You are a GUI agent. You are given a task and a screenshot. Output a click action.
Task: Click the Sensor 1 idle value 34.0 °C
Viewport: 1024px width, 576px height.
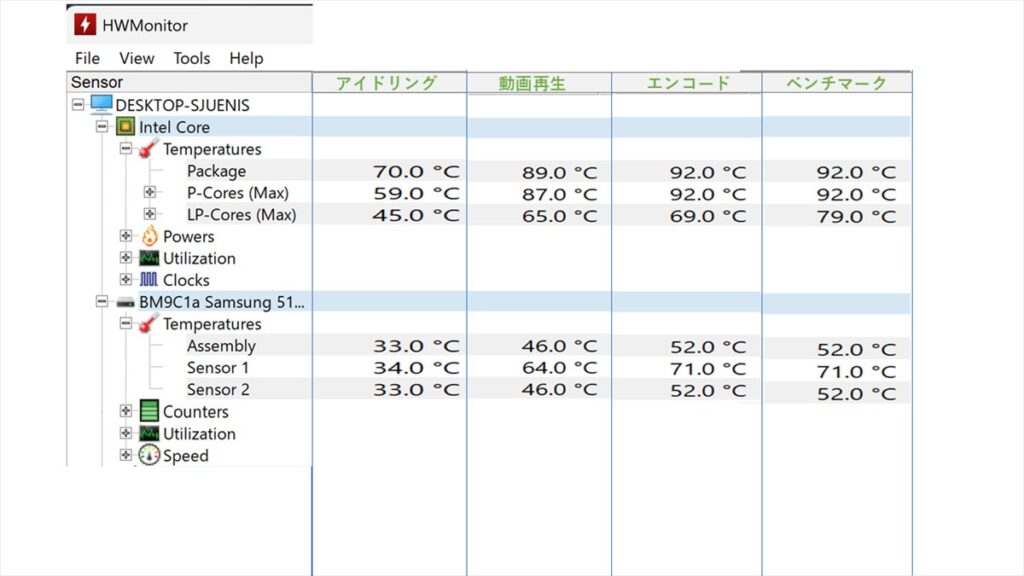(416, 368)
